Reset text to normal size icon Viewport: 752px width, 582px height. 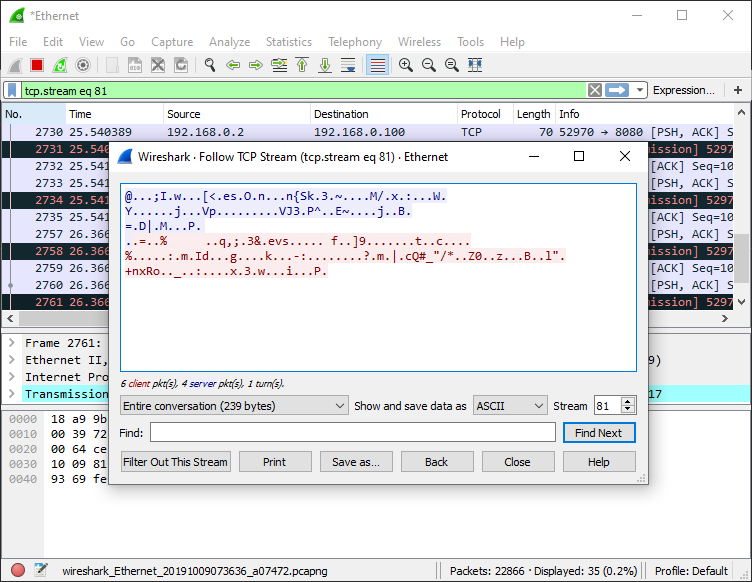coord(452,65)
